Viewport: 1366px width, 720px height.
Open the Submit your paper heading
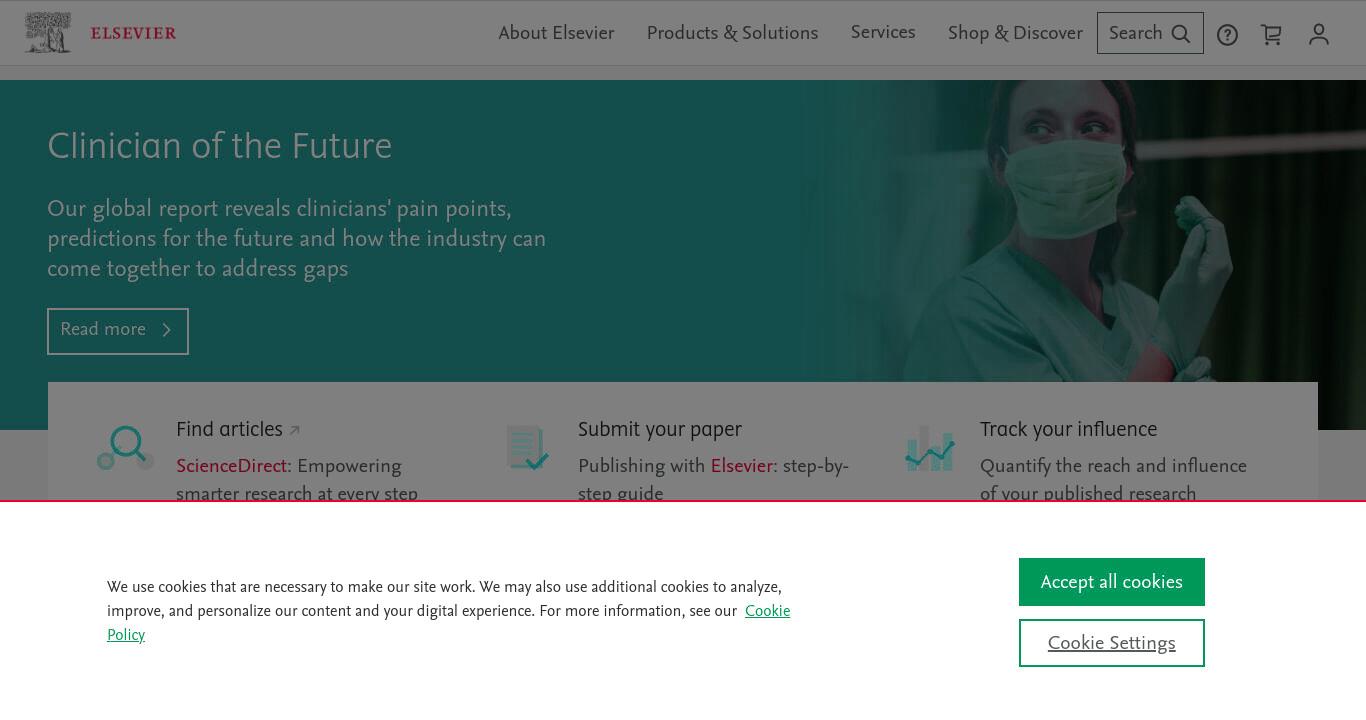tap(660, 430)
